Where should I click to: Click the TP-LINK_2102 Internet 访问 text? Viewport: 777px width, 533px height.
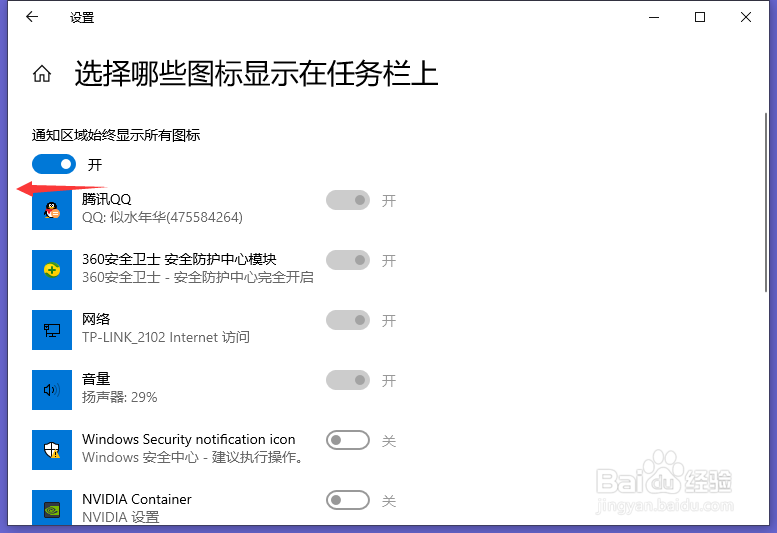[166, 337]
